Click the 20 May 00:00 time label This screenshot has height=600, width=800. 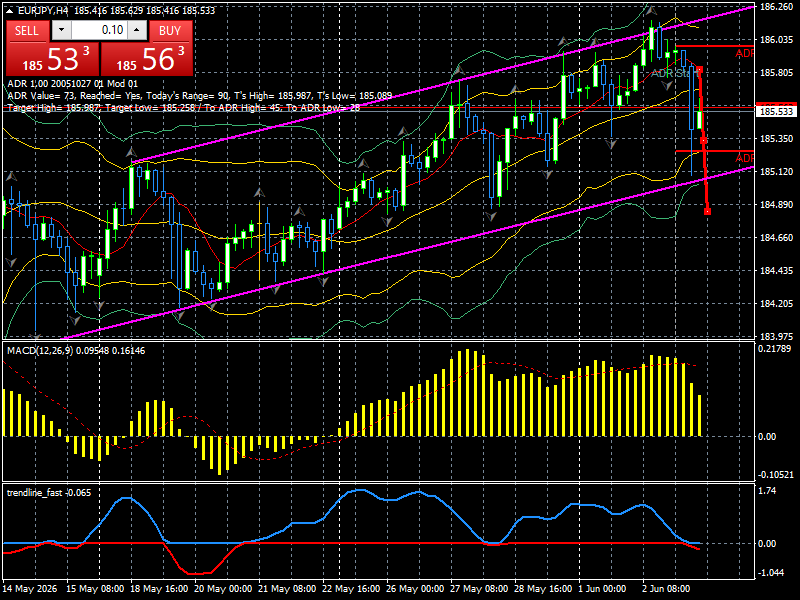[223, 588]
